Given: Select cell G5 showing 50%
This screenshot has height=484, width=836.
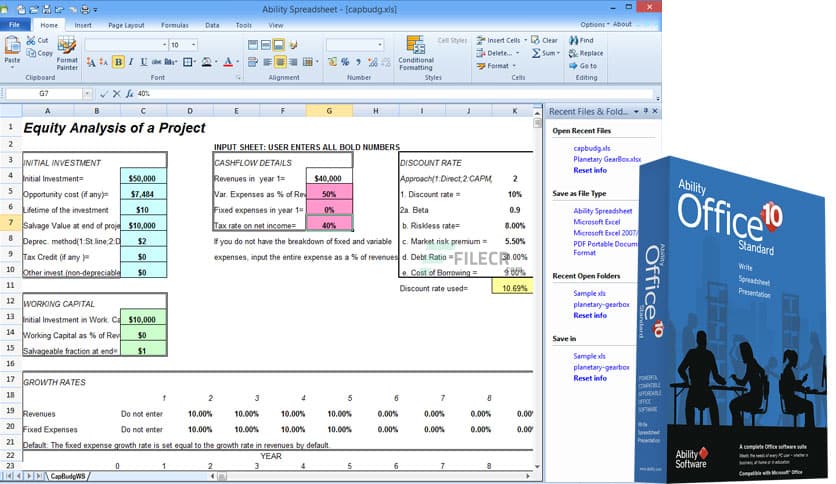Looking at the screenshot, I should 329,194.
